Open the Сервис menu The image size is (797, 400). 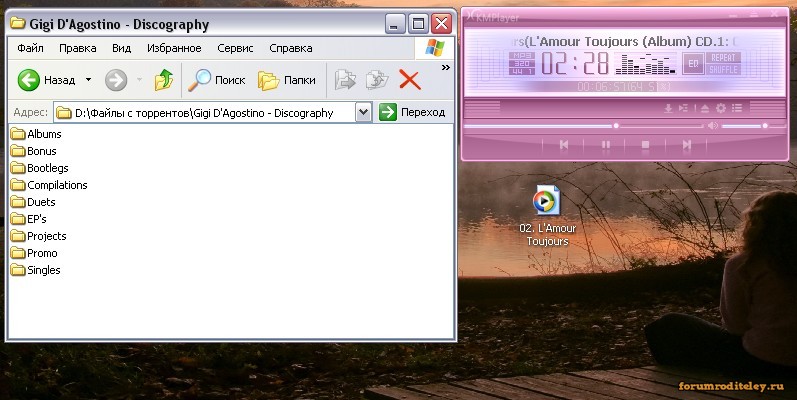pos(235,48)
